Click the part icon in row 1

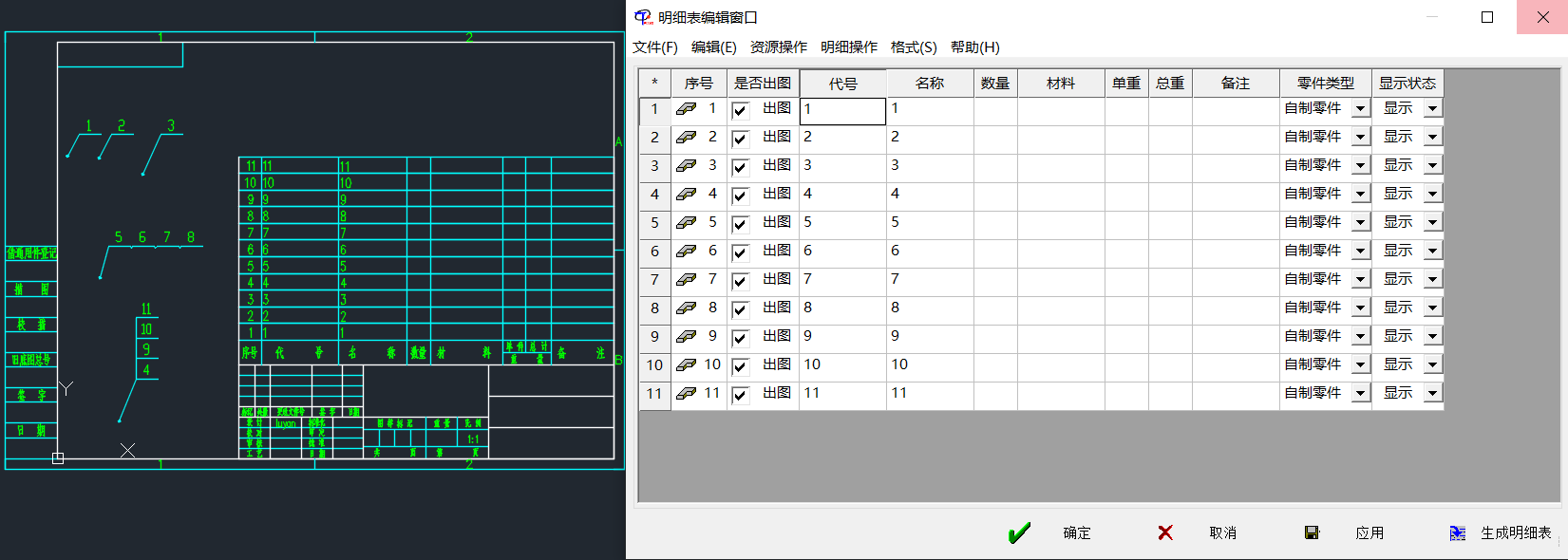pyautogui.click(x=686, y=109)
